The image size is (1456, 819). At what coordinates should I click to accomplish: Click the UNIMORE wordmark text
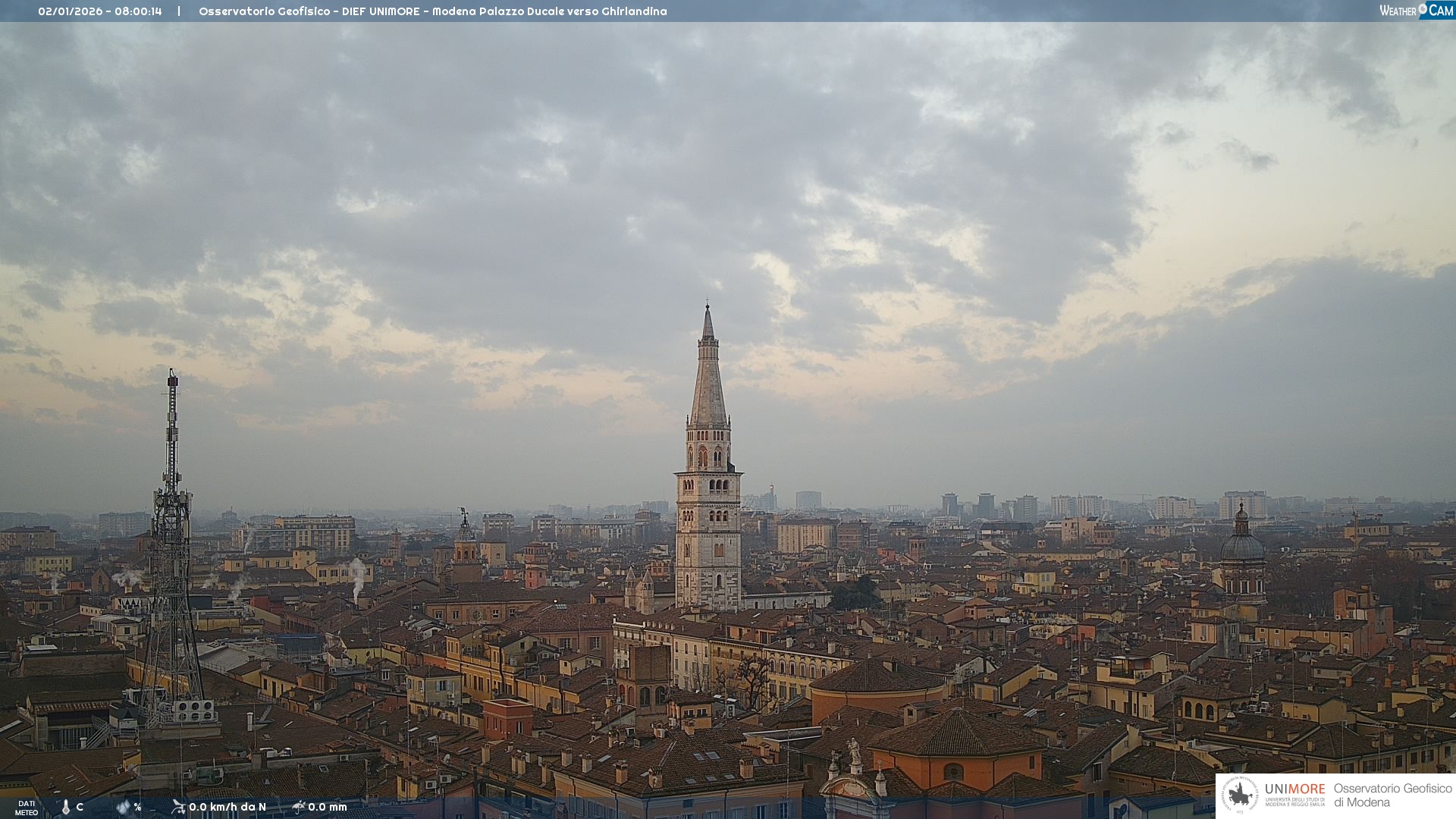click(x=1294, y=789)
